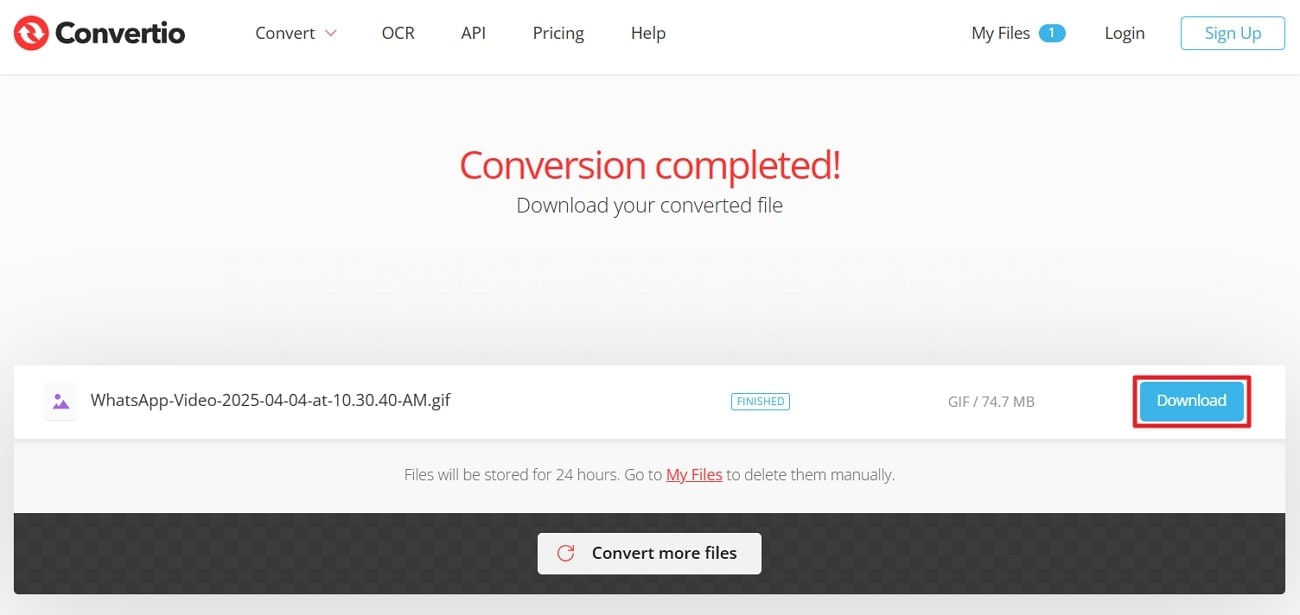Click the Convert more files button
This screenshot has width=1300, height=615.
point(649,553)
